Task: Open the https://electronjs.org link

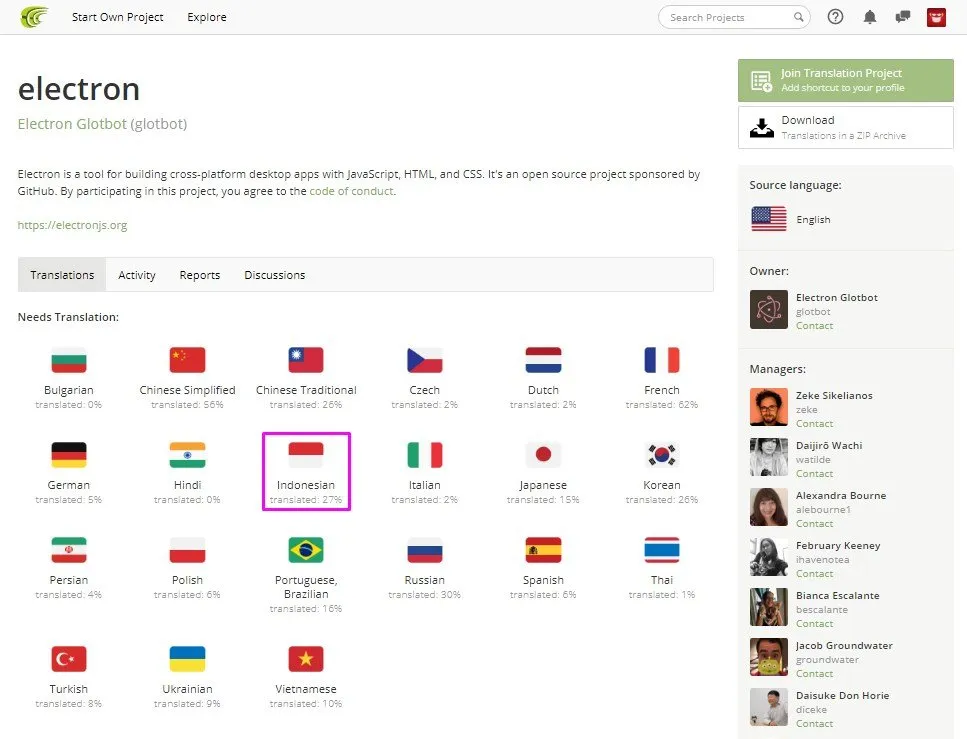Action: point(72,225)
